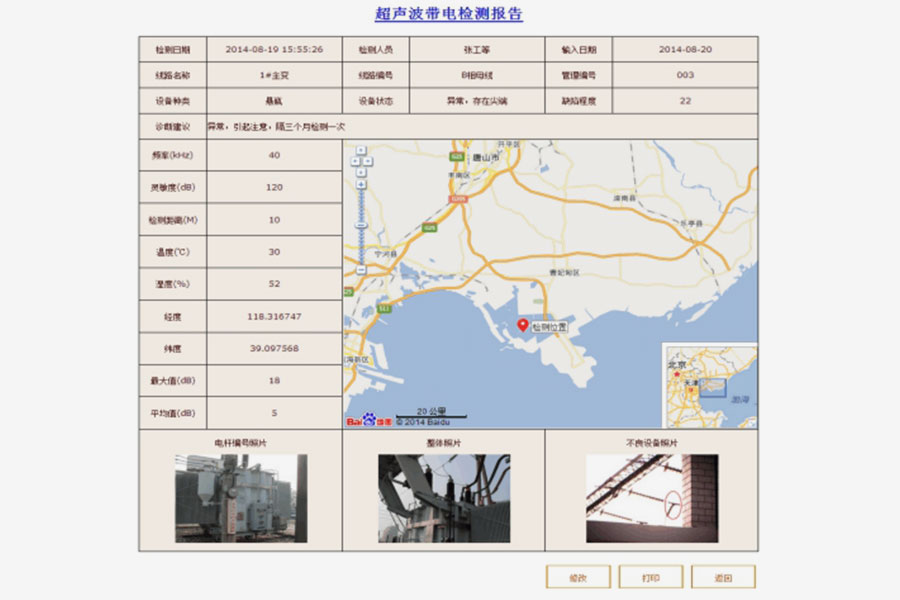Viewport: 900px width, 600px height.
Task: Click the map pan left arrow
Action: [x=354, y=158]
